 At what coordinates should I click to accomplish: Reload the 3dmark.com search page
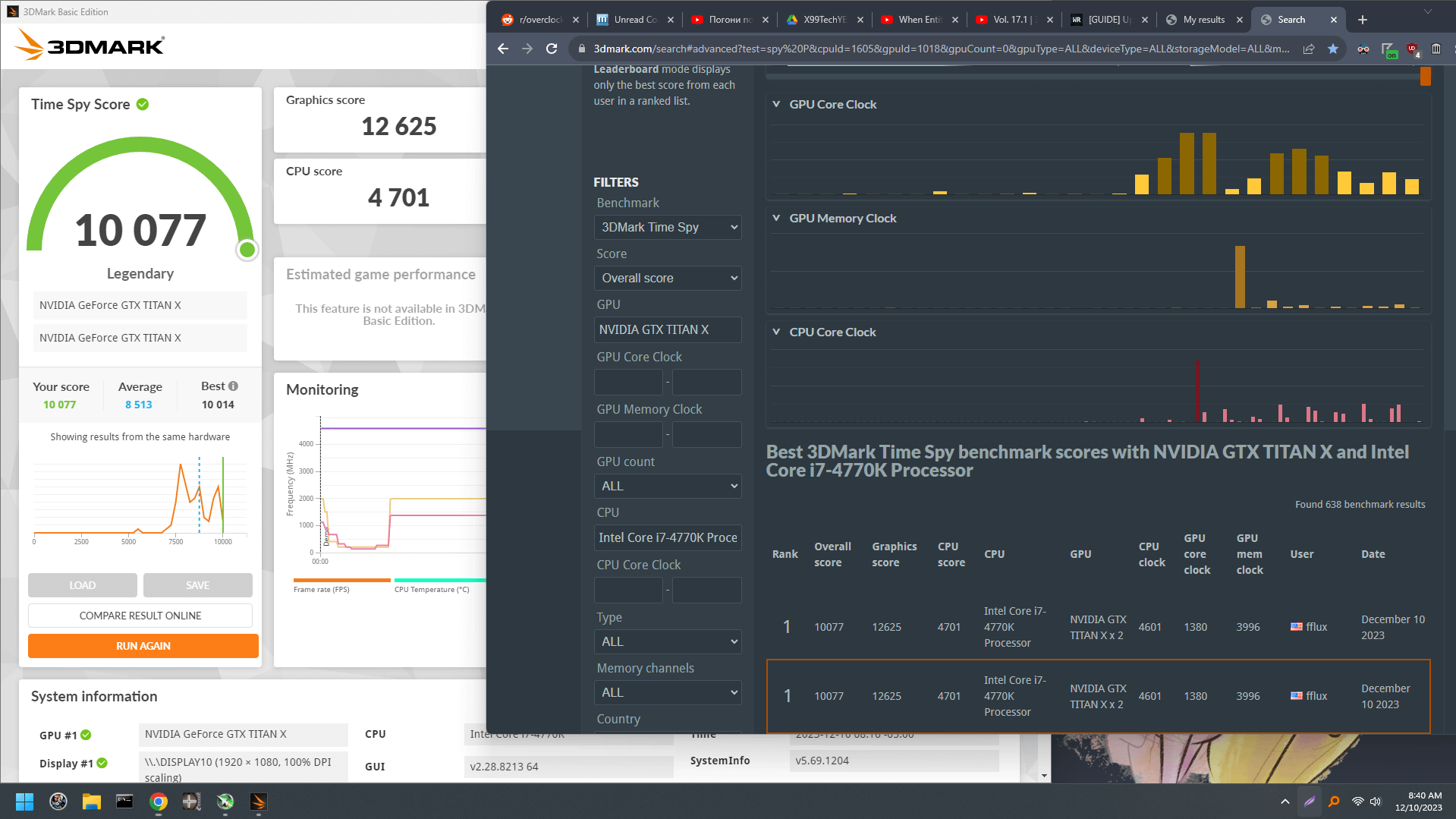pos(552,49)
